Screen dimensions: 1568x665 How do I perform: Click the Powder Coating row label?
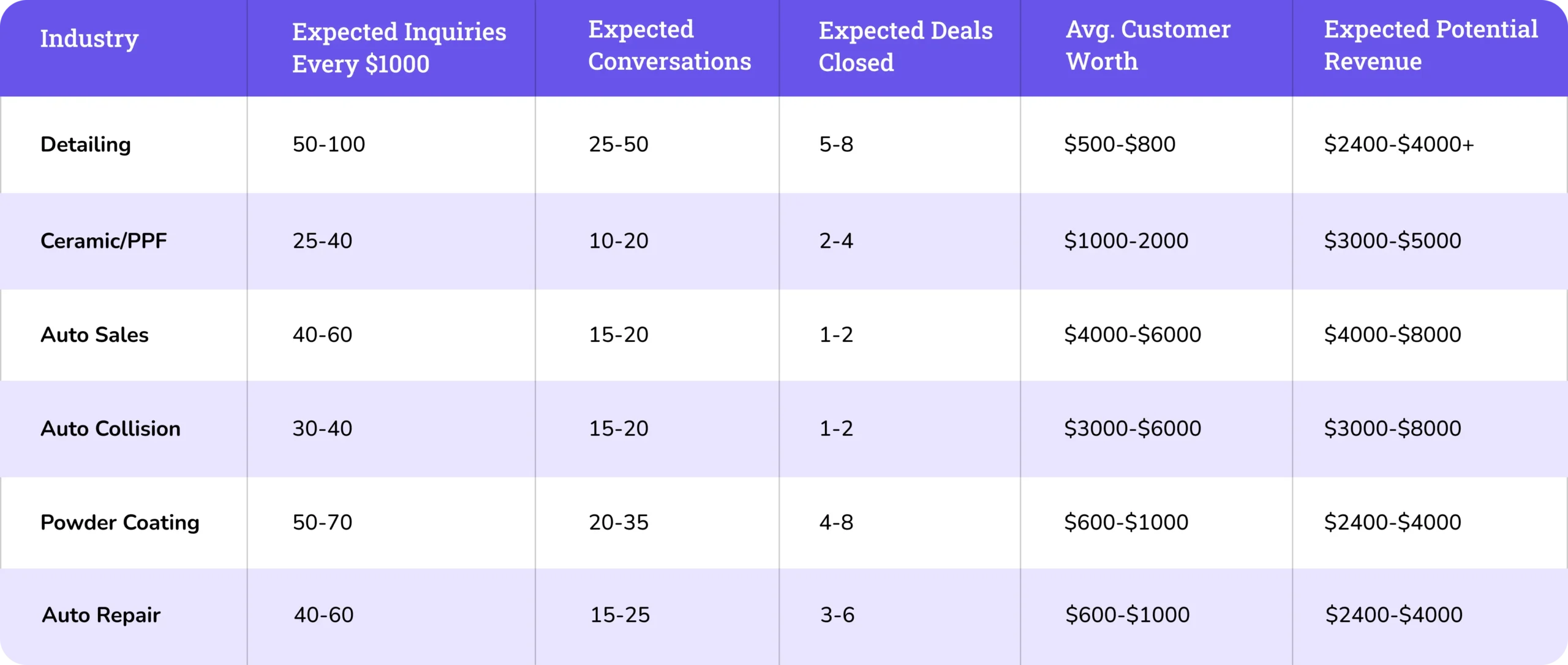coord(120,522)
